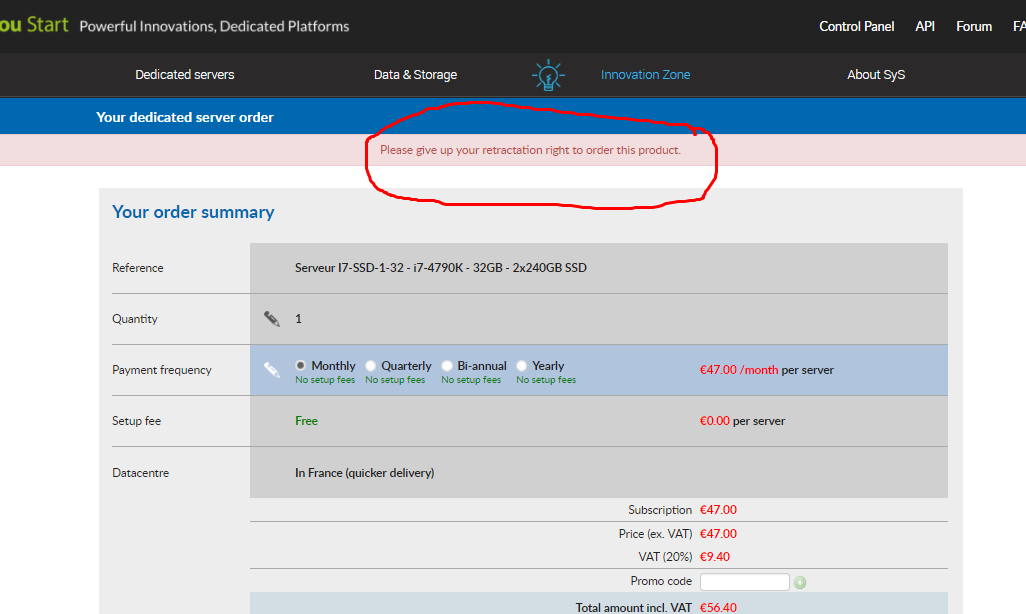Go to Innovation Zone menu item
Image resolution: width=1026 pixels, height=614 pixels.
coord(645,75)
